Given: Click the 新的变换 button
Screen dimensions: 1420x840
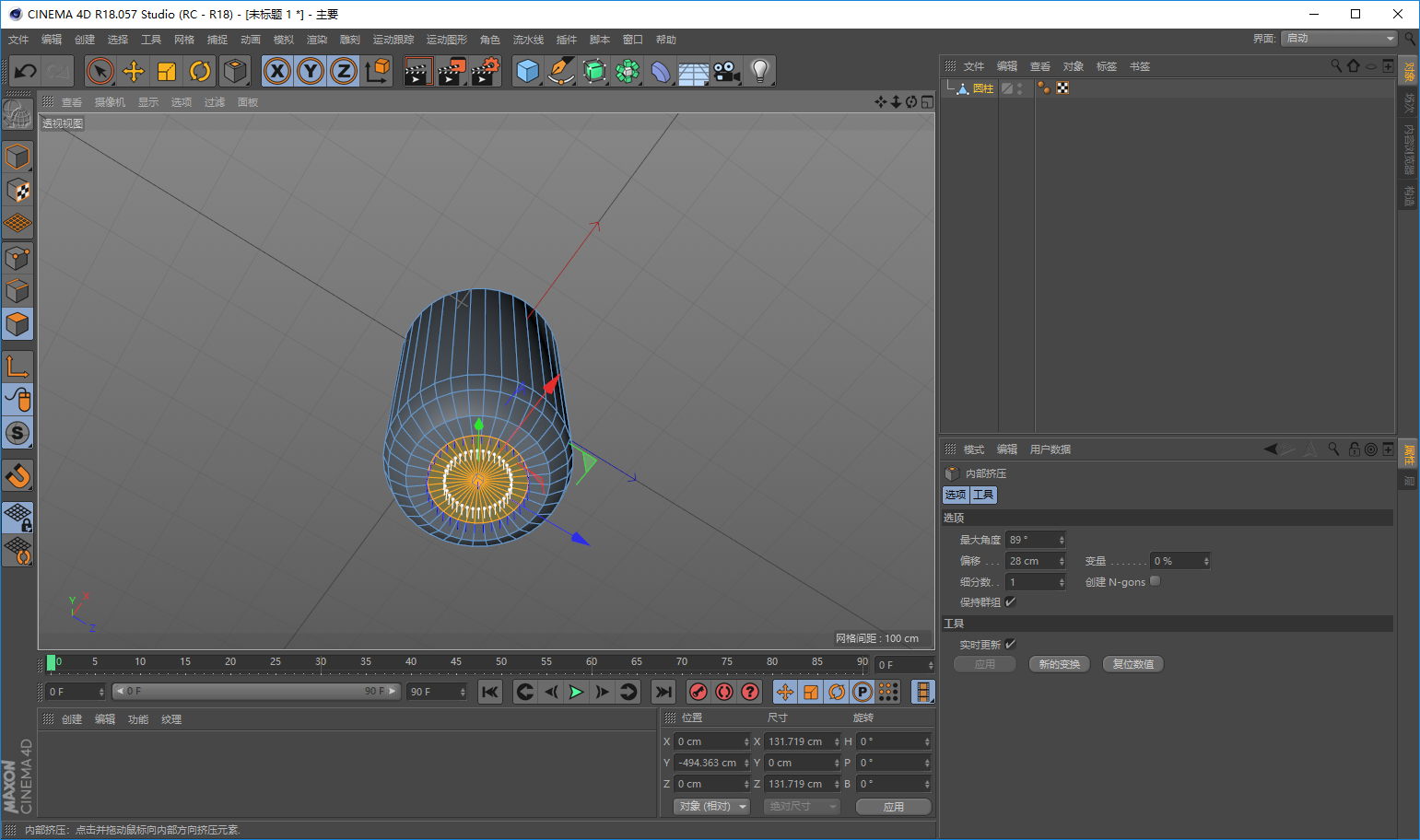Looking at the screenshot, I should click(1060, 664).
